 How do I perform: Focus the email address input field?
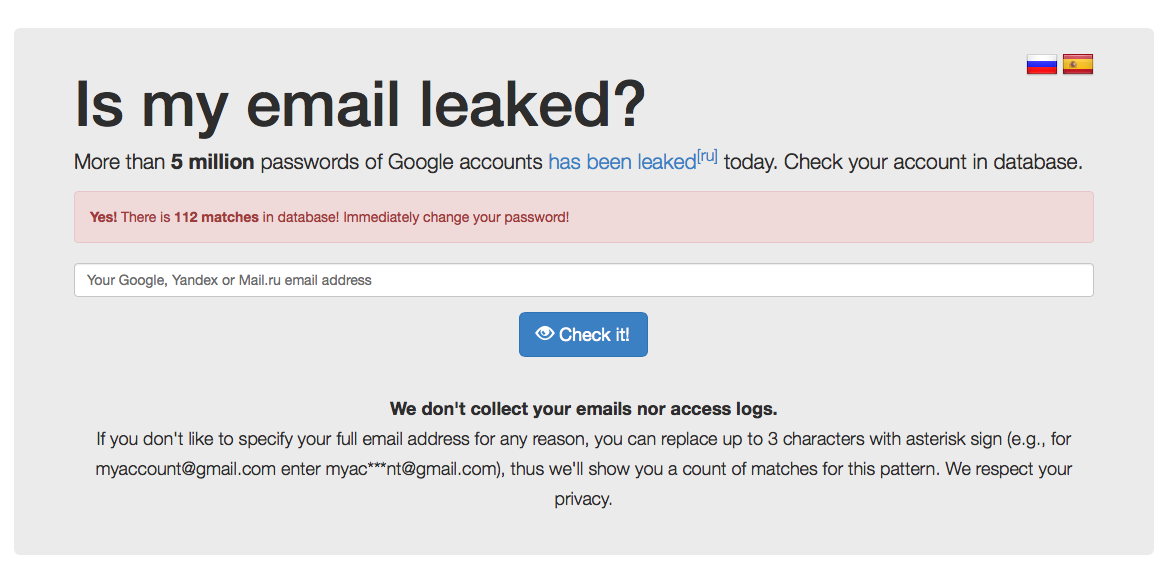(x=583, y=280)
